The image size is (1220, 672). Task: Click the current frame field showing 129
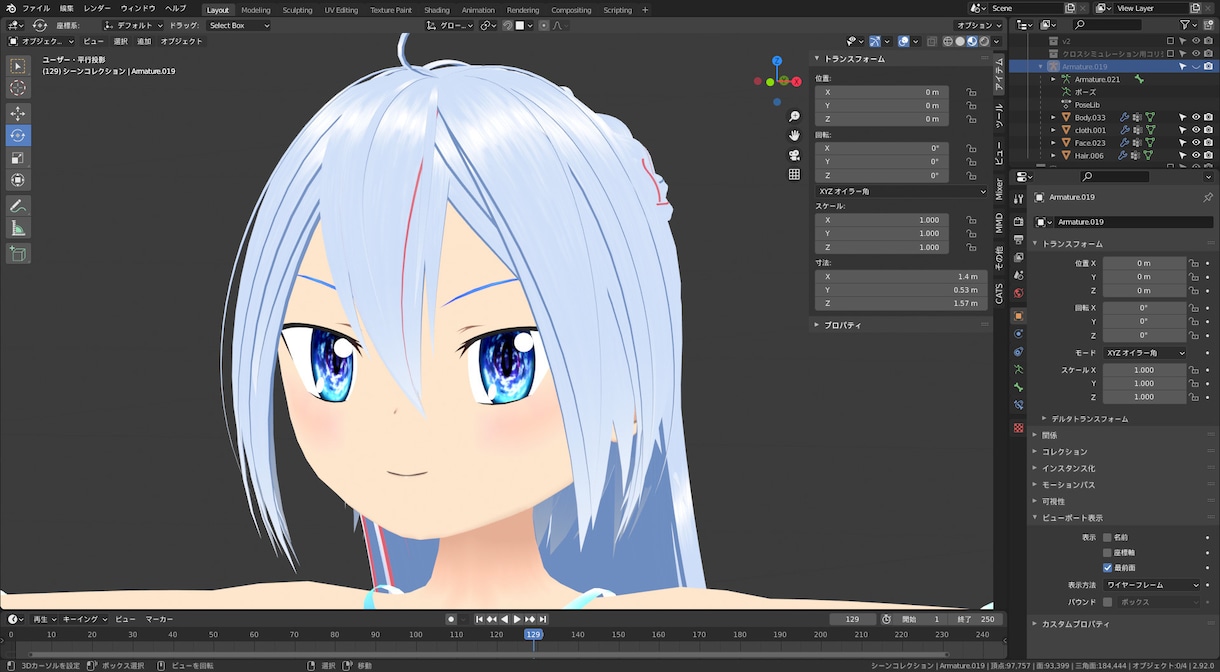click(x=853, y=619)
